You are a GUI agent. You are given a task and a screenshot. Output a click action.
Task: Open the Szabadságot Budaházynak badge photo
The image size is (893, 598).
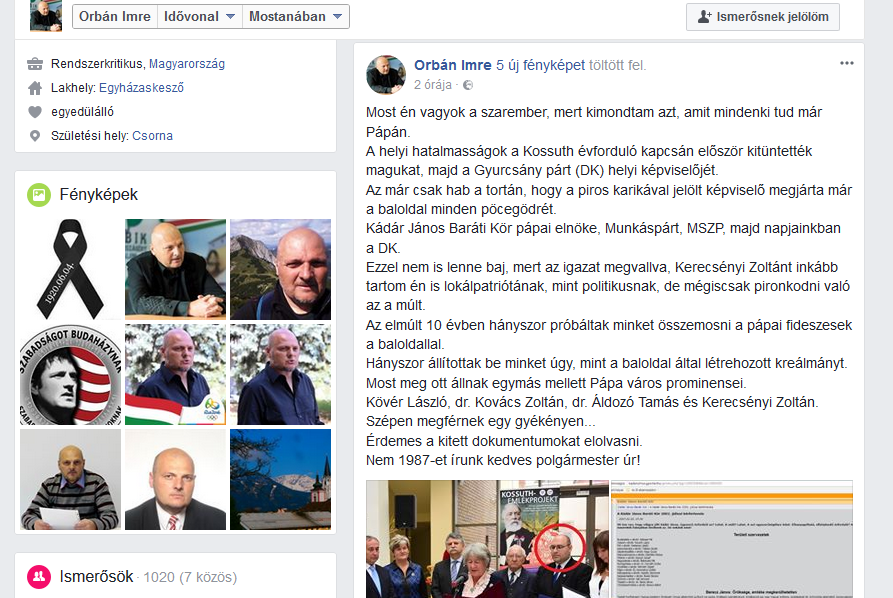point(70,374)
